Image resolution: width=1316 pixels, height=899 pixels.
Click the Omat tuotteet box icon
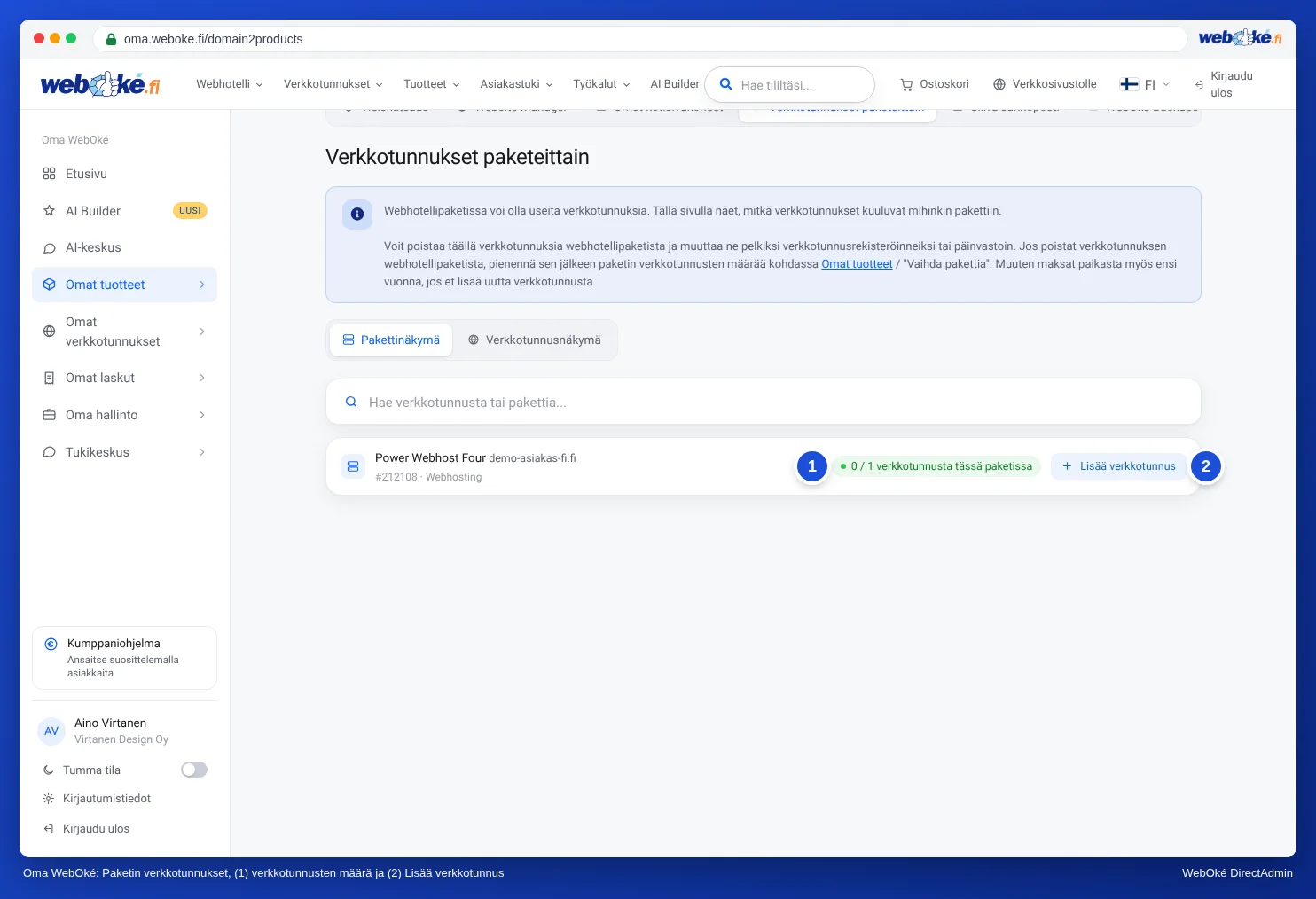click(50, 285)
